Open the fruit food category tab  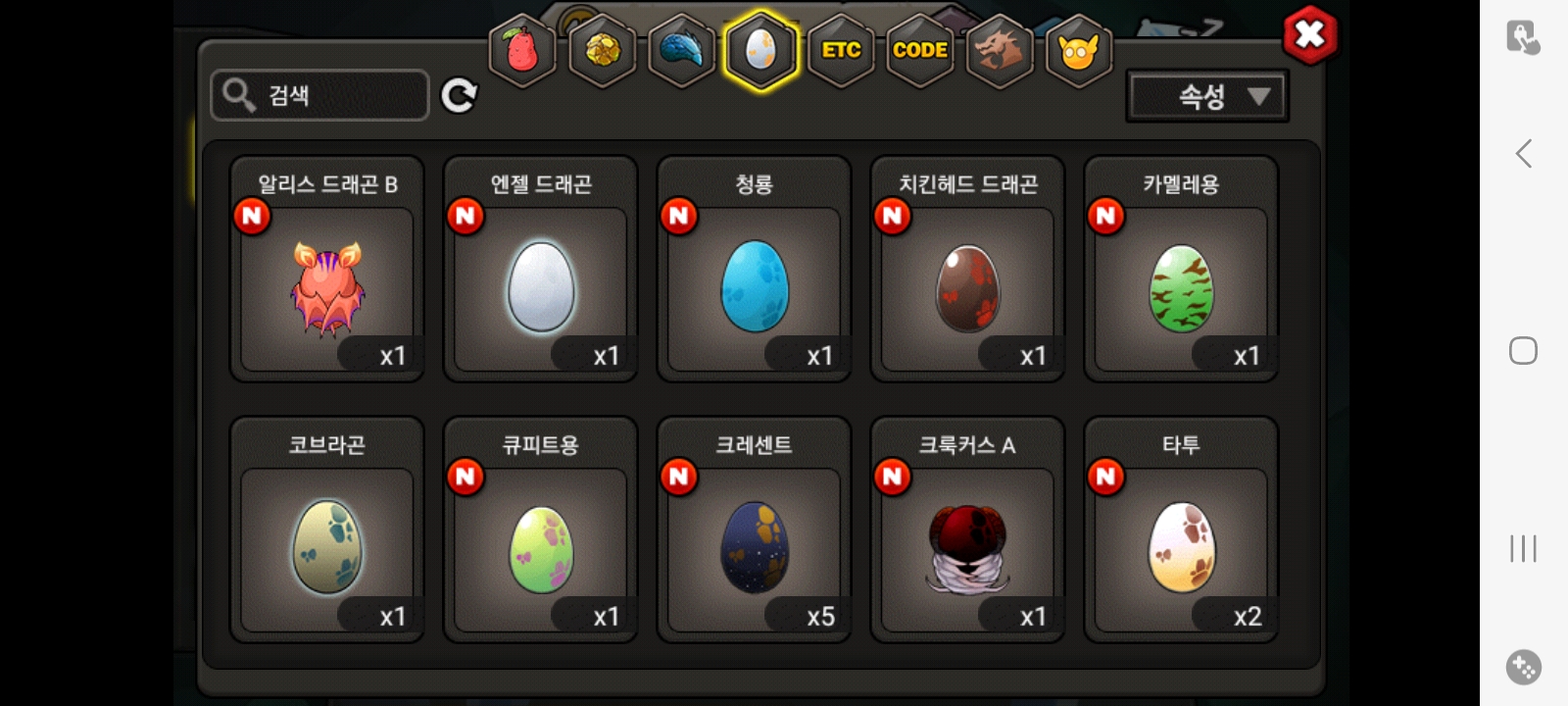(522, 50)
